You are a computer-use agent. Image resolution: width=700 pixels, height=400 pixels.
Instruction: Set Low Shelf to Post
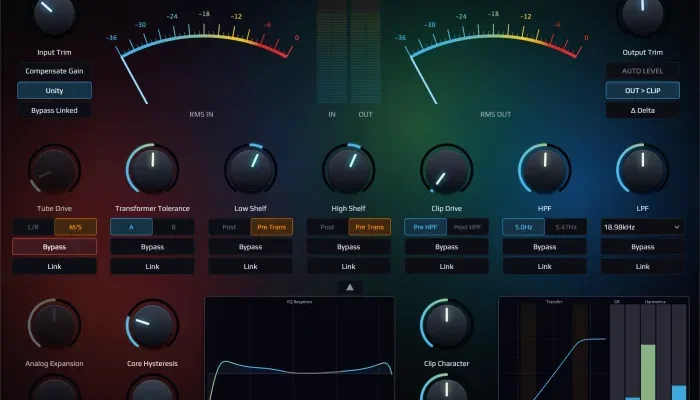pos(229,227)
